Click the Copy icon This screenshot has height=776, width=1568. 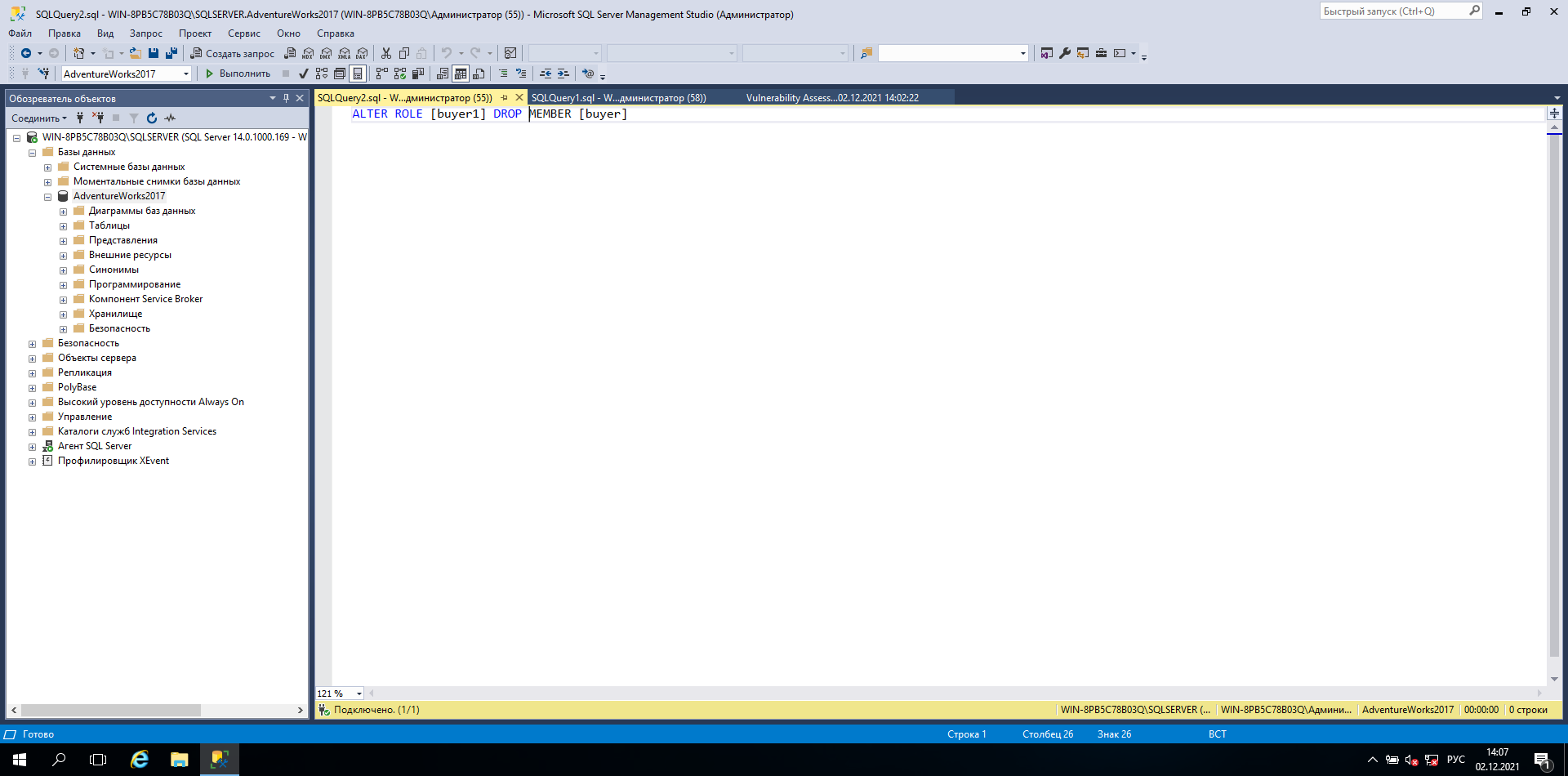tap(404, 53)
